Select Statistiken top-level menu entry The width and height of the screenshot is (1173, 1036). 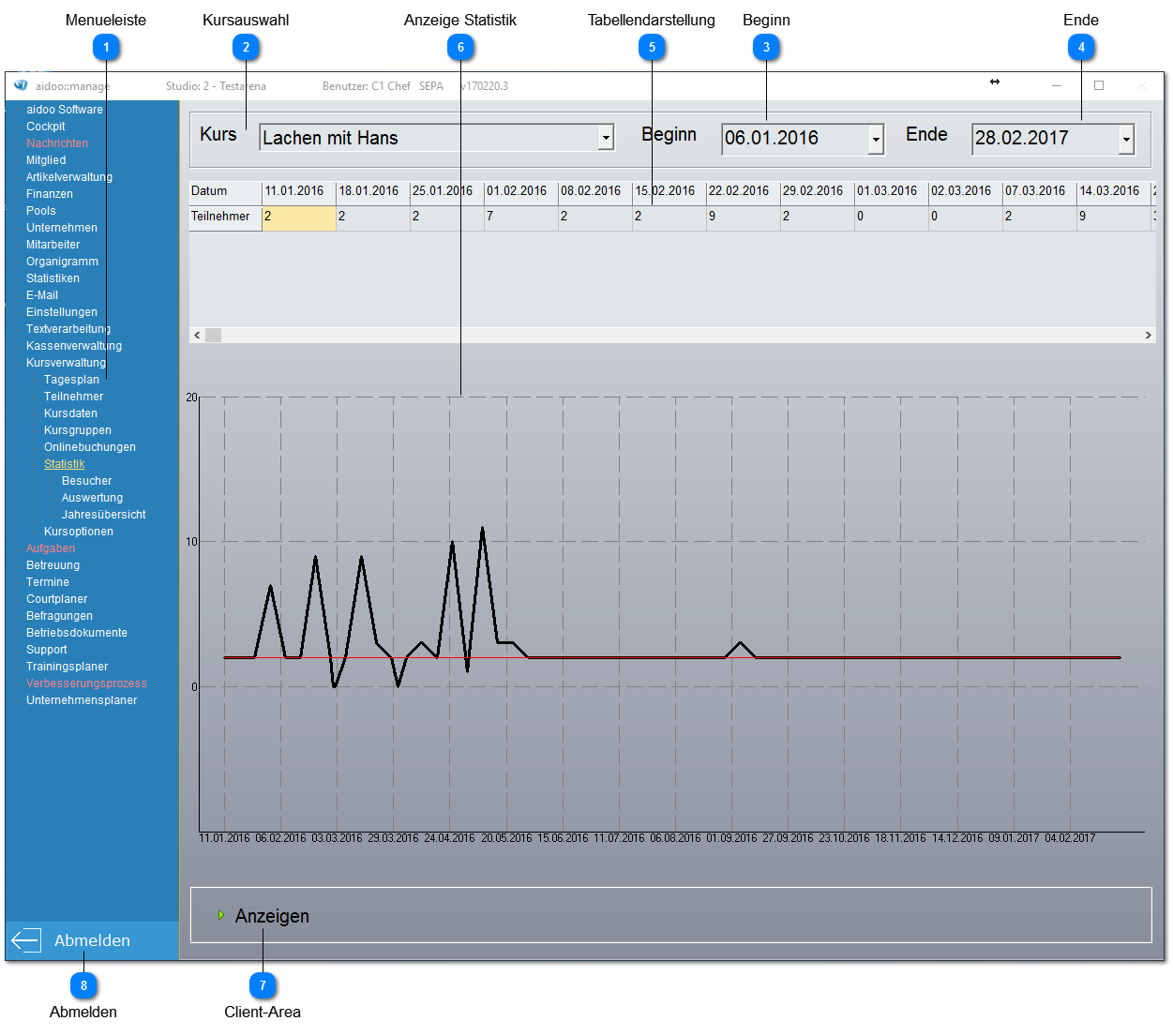click(x=53, y=278)
